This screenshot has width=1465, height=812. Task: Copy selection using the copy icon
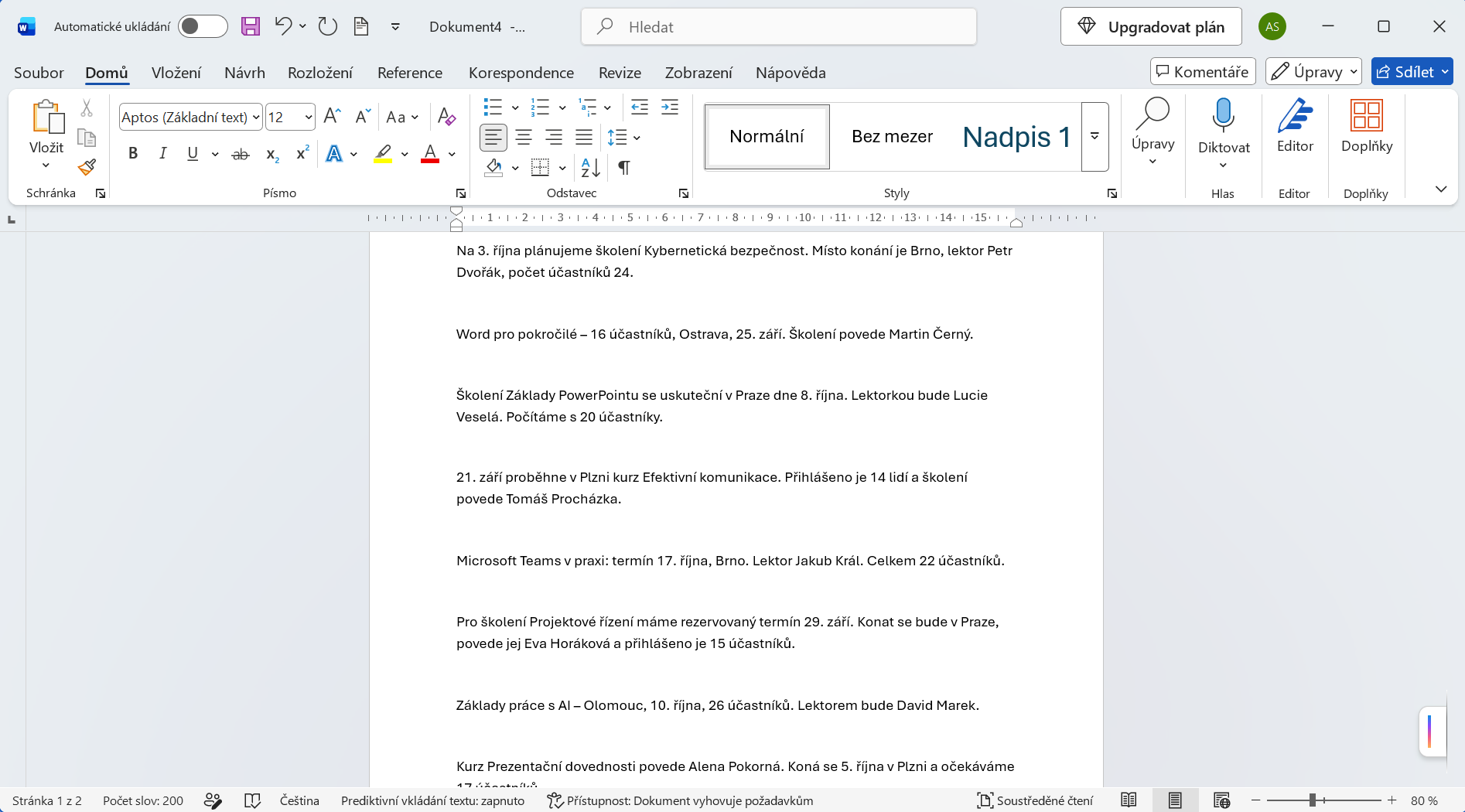[87, 138]
